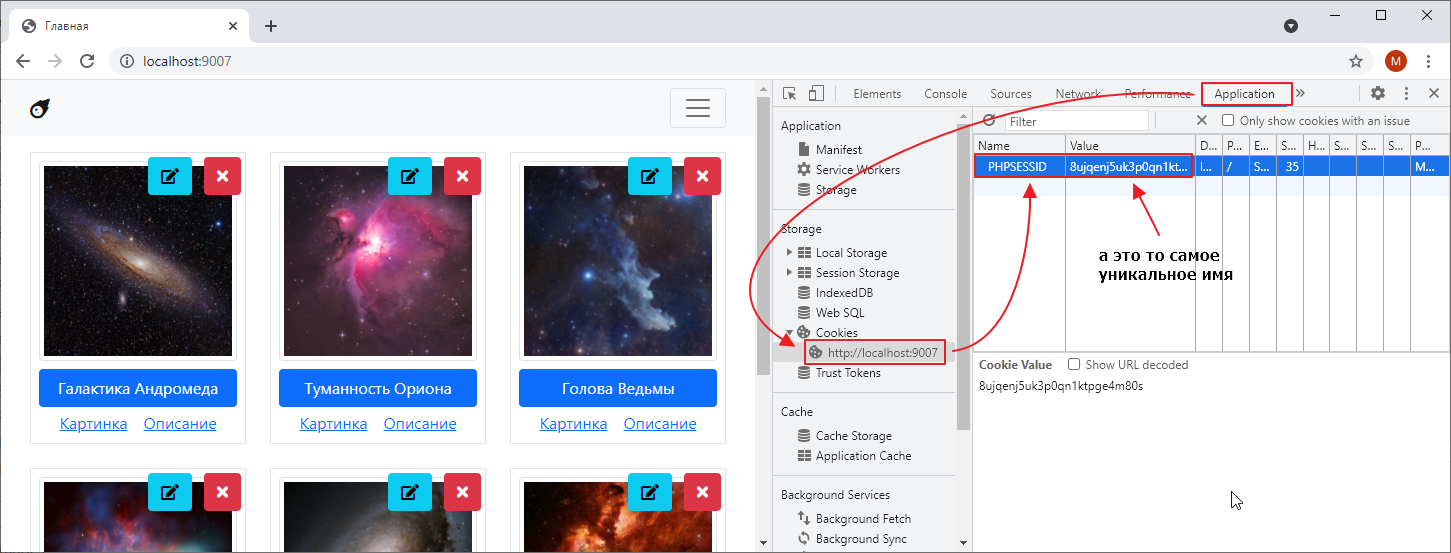Image resolution: width=1451 pixels, height=553 pixels.
Task: Delete the Туманность Ориона card
Action: (462, 176)
